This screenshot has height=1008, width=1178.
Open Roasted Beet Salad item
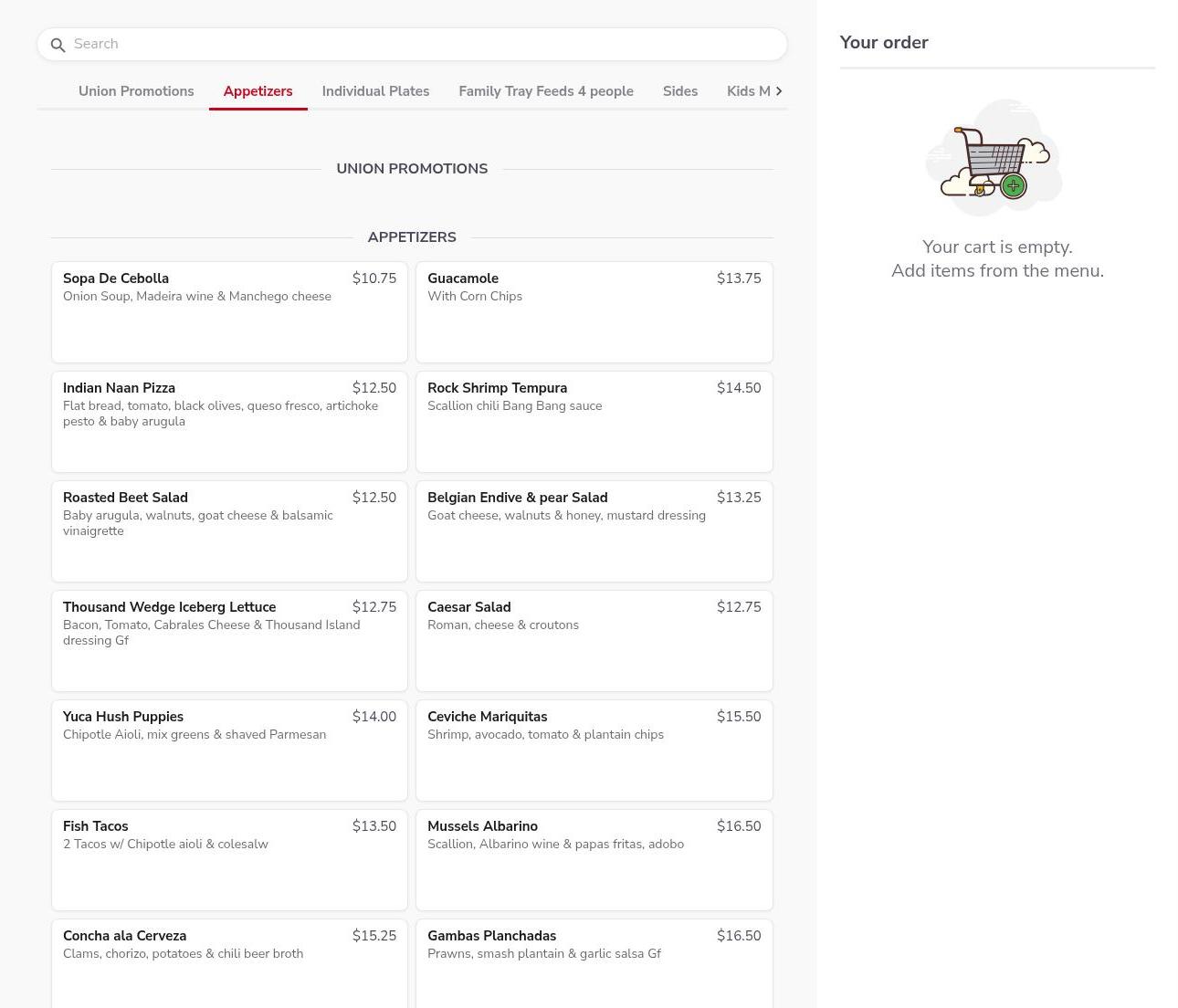click(x=229, y=530)
